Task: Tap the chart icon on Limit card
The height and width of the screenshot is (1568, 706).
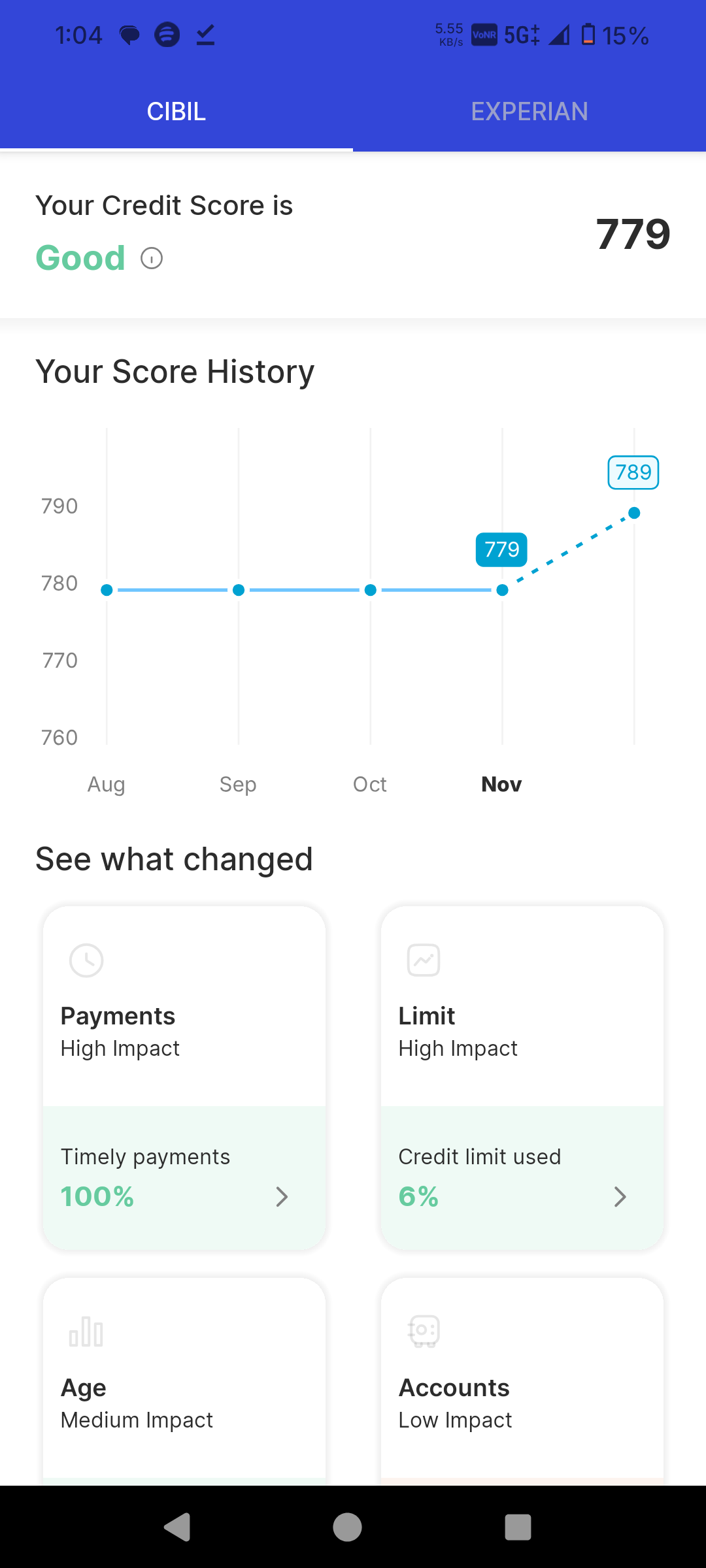Action: point(424,960)
